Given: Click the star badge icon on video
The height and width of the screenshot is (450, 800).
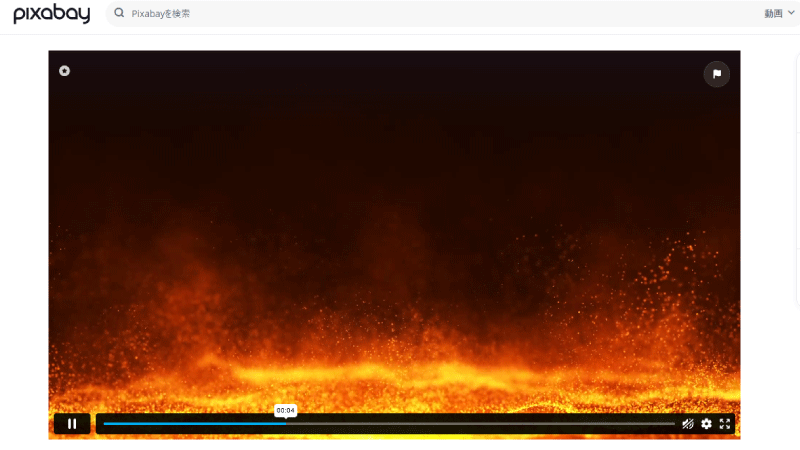Looking at the screenshot, I should [64, 71].
